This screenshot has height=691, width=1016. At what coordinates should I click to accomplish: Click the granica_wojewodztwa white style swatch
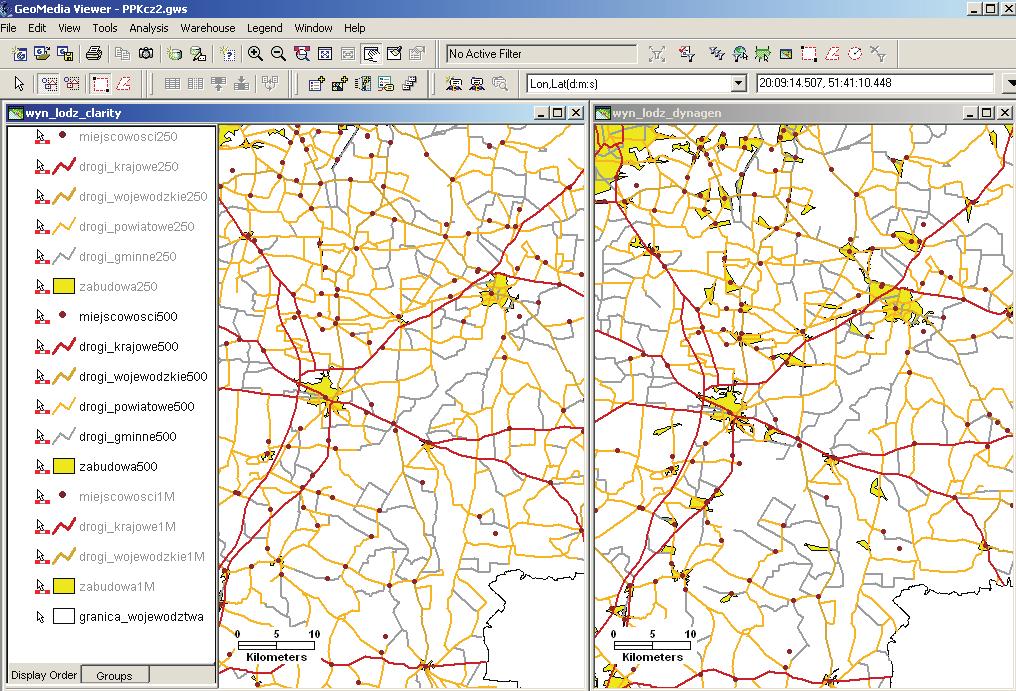(x=64, y=616)
